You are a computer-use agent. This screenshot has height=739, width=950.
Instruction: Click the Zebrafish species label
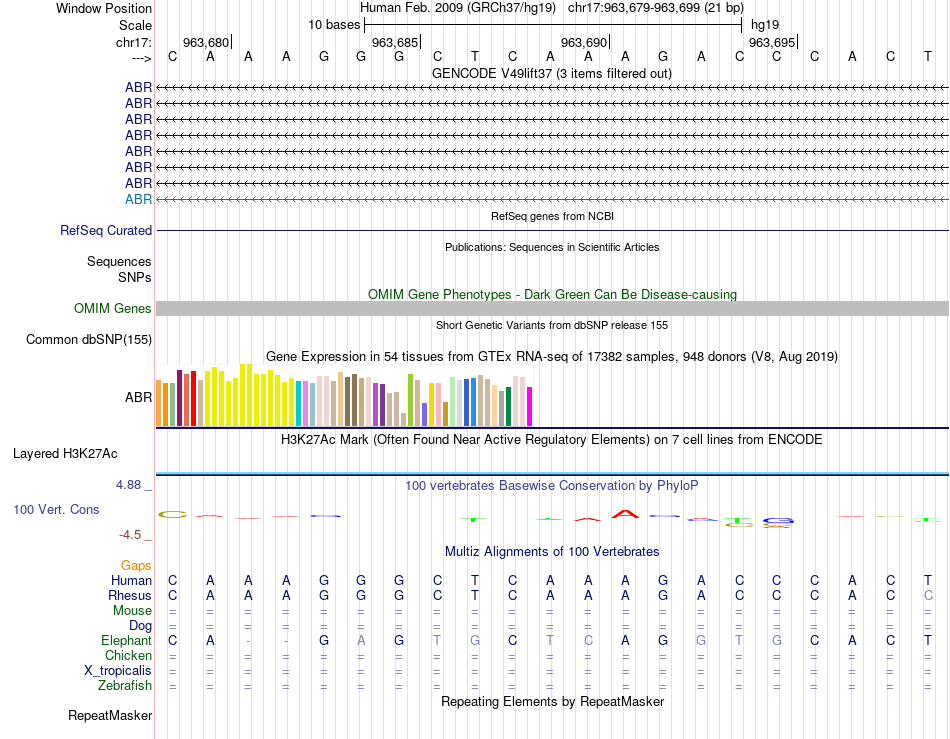[x=125, y=685]
